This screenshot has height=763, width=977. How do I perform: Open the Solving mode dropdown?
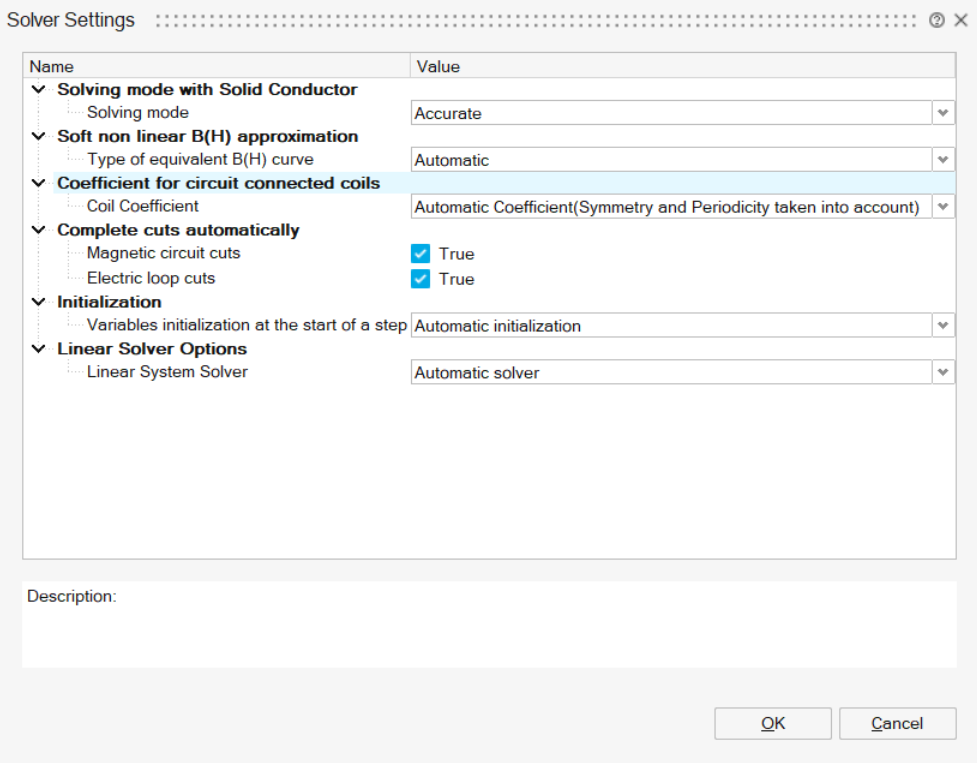click(x=943, y=113)
